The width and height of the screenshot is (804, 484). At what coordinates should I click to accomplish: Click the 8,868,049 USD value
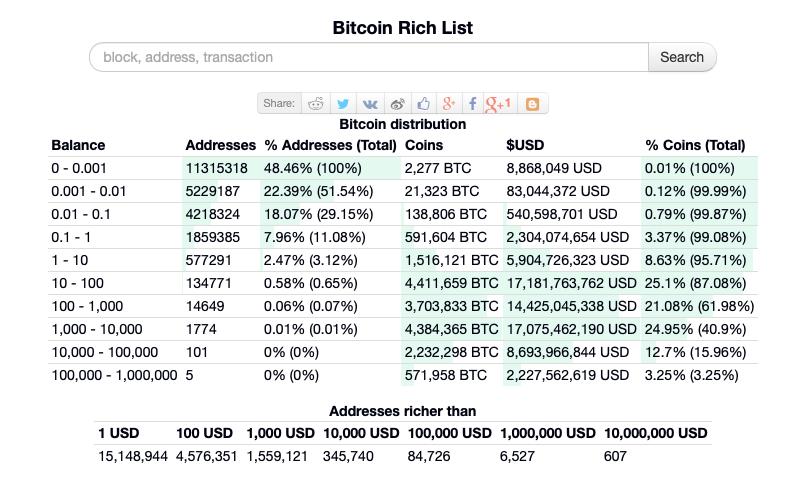click(x=554, y=168)
